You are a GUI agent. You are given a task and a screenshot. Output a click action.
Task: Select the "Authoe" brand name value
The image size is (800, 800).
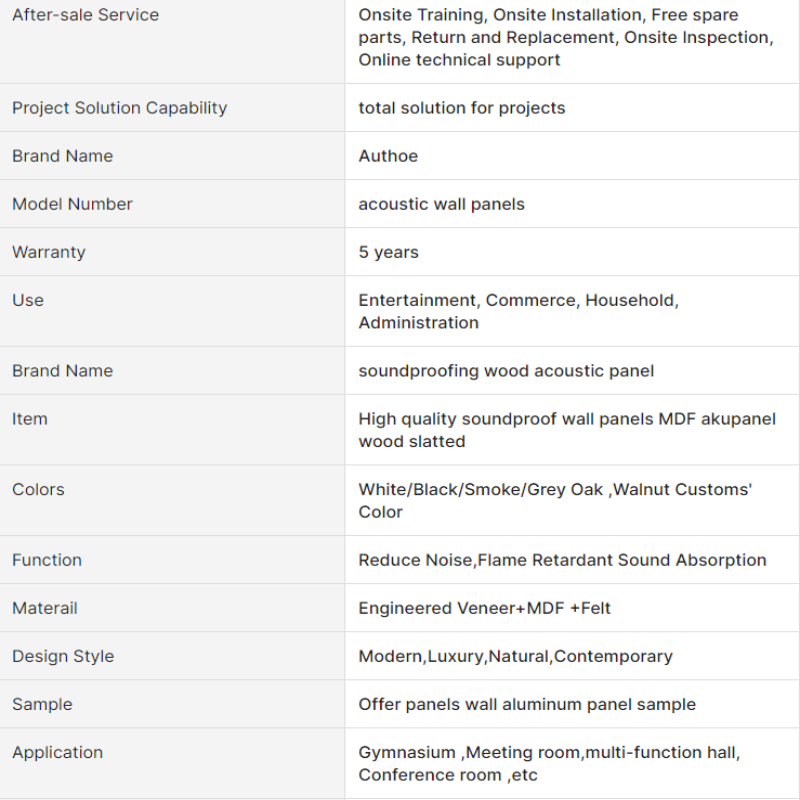click(388, 156)
